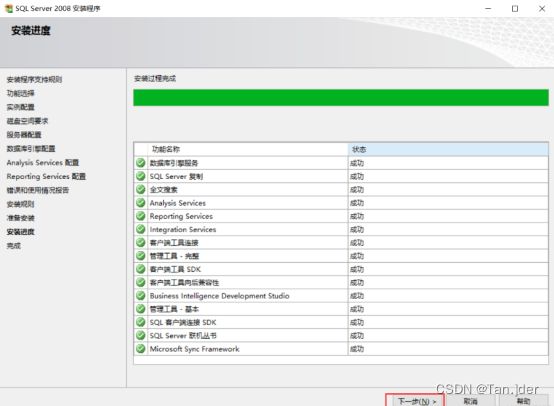Click the check icon beside 管理工具 - 完整
The width and height of the screenshot is (554, 406).
pyautogui.click(x=141, y=256)
